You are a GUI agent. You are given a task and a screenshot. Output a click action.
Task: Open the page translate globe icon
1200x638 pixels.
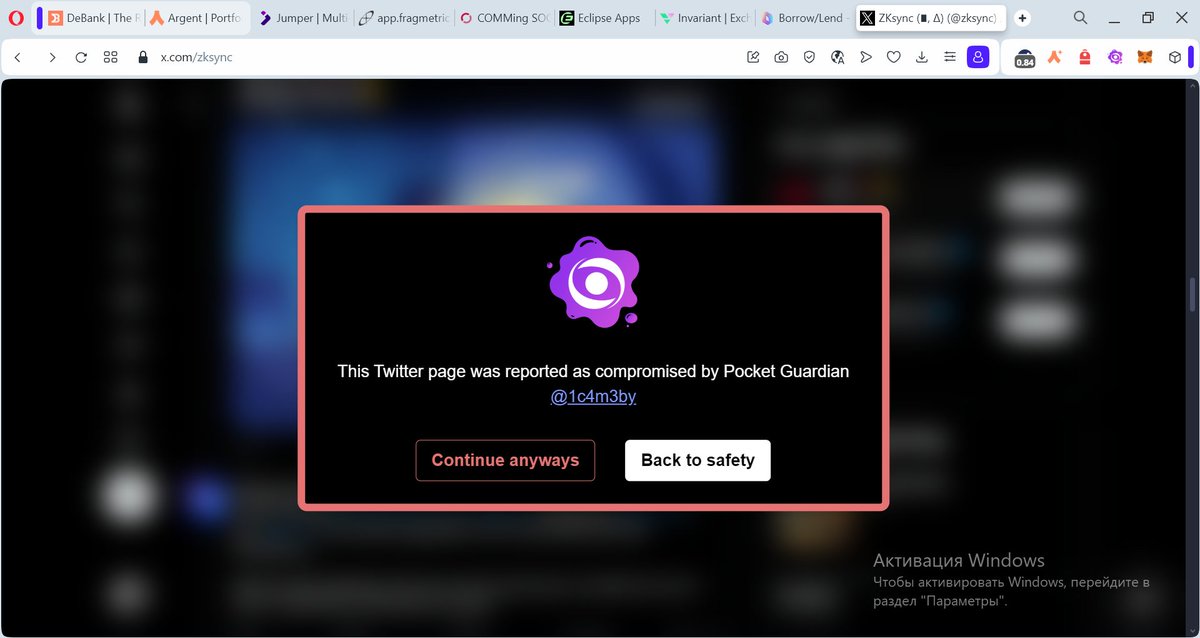(x=837, y=58)
